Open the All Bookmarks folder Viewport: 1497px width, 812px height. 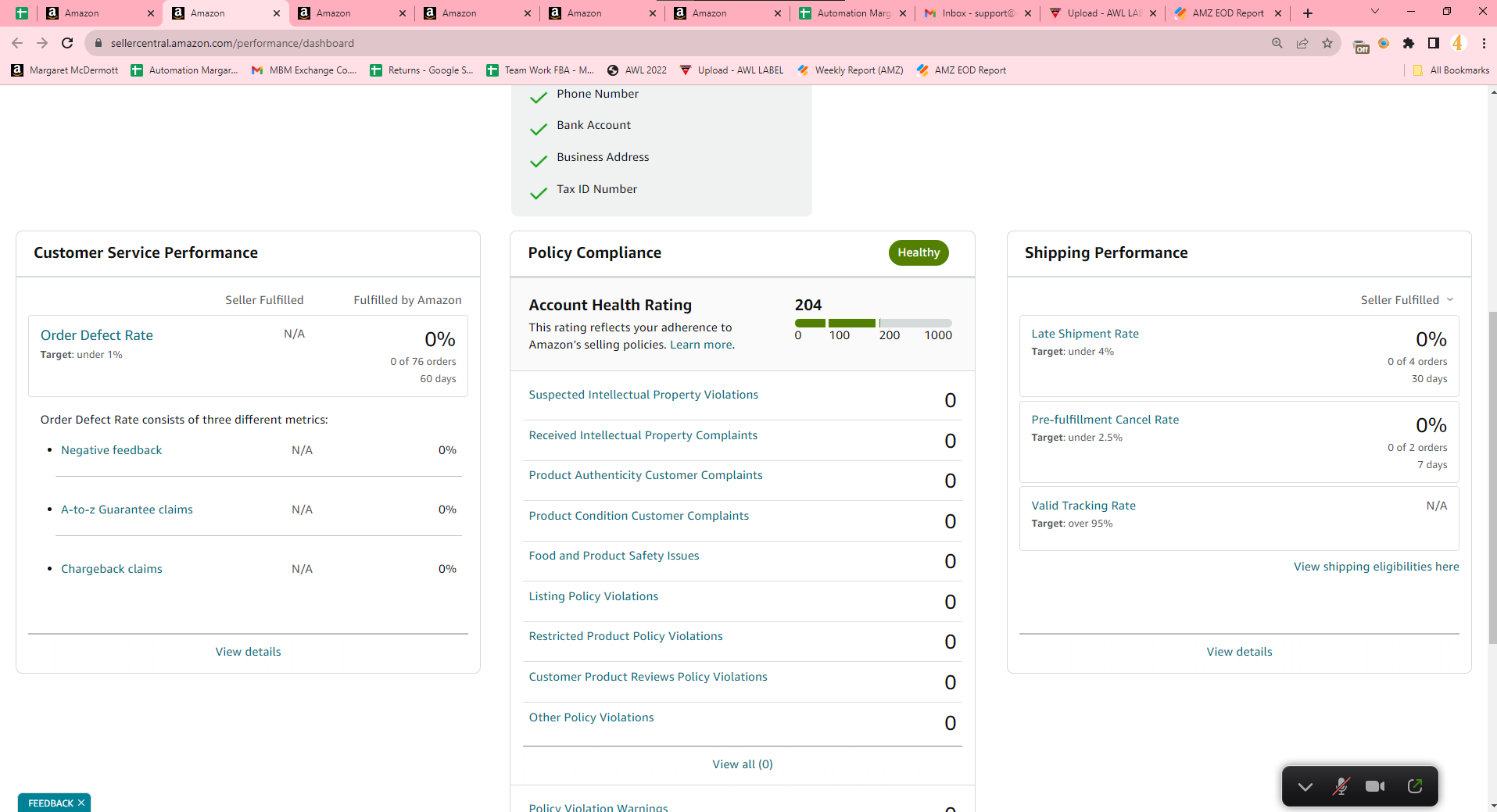point(1451,70)
